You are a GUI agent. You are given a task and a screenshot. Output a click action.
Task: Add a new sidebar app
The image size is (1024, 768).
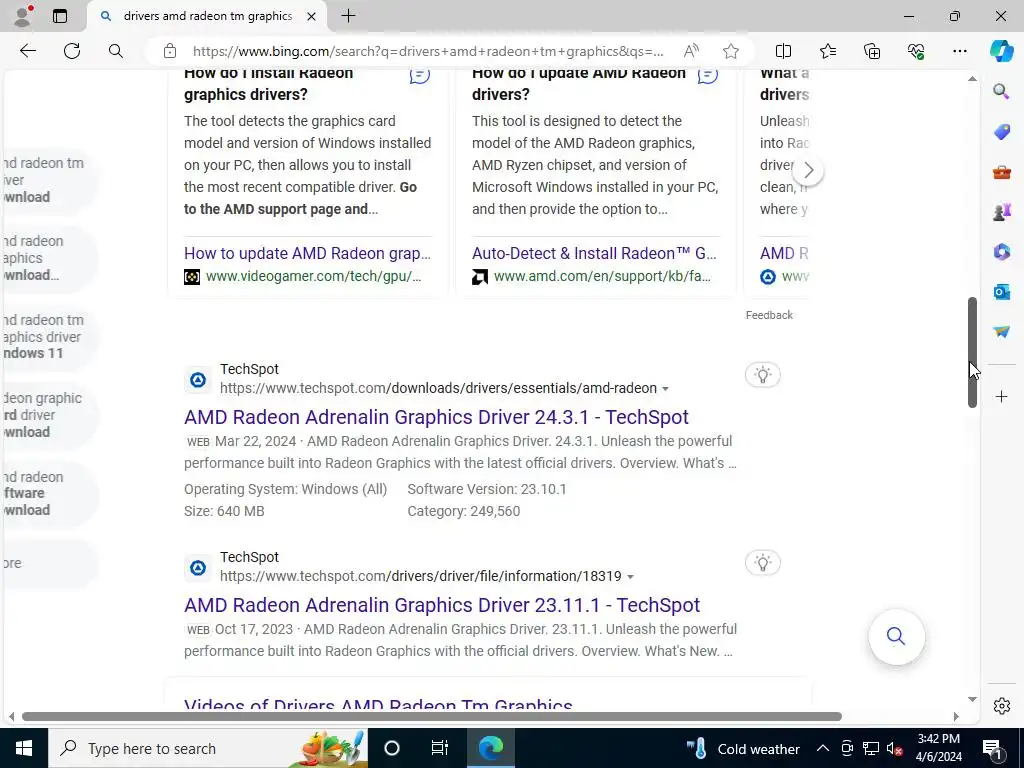[x=1001, y=396]
